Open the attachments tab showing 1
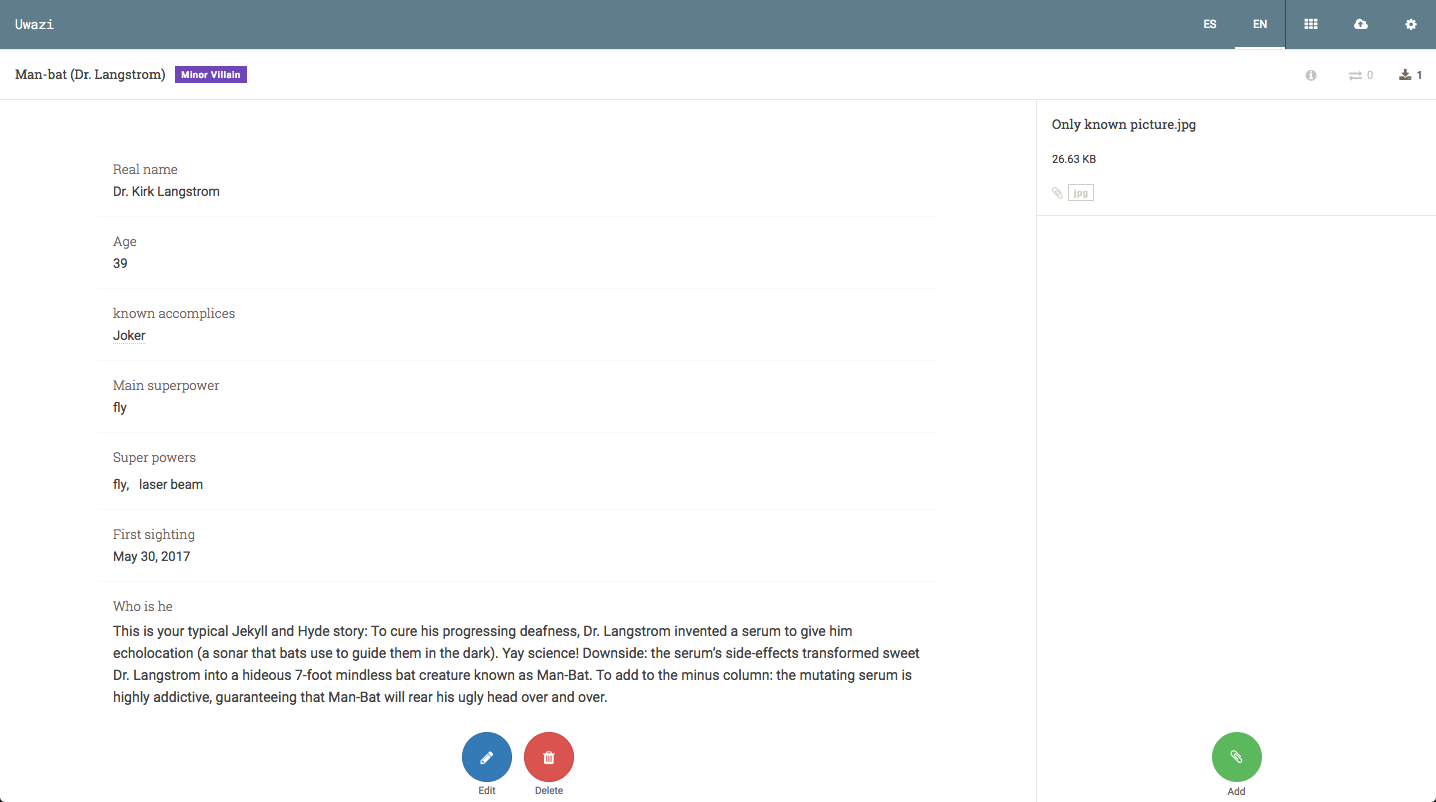 [x=1411, y=75]
